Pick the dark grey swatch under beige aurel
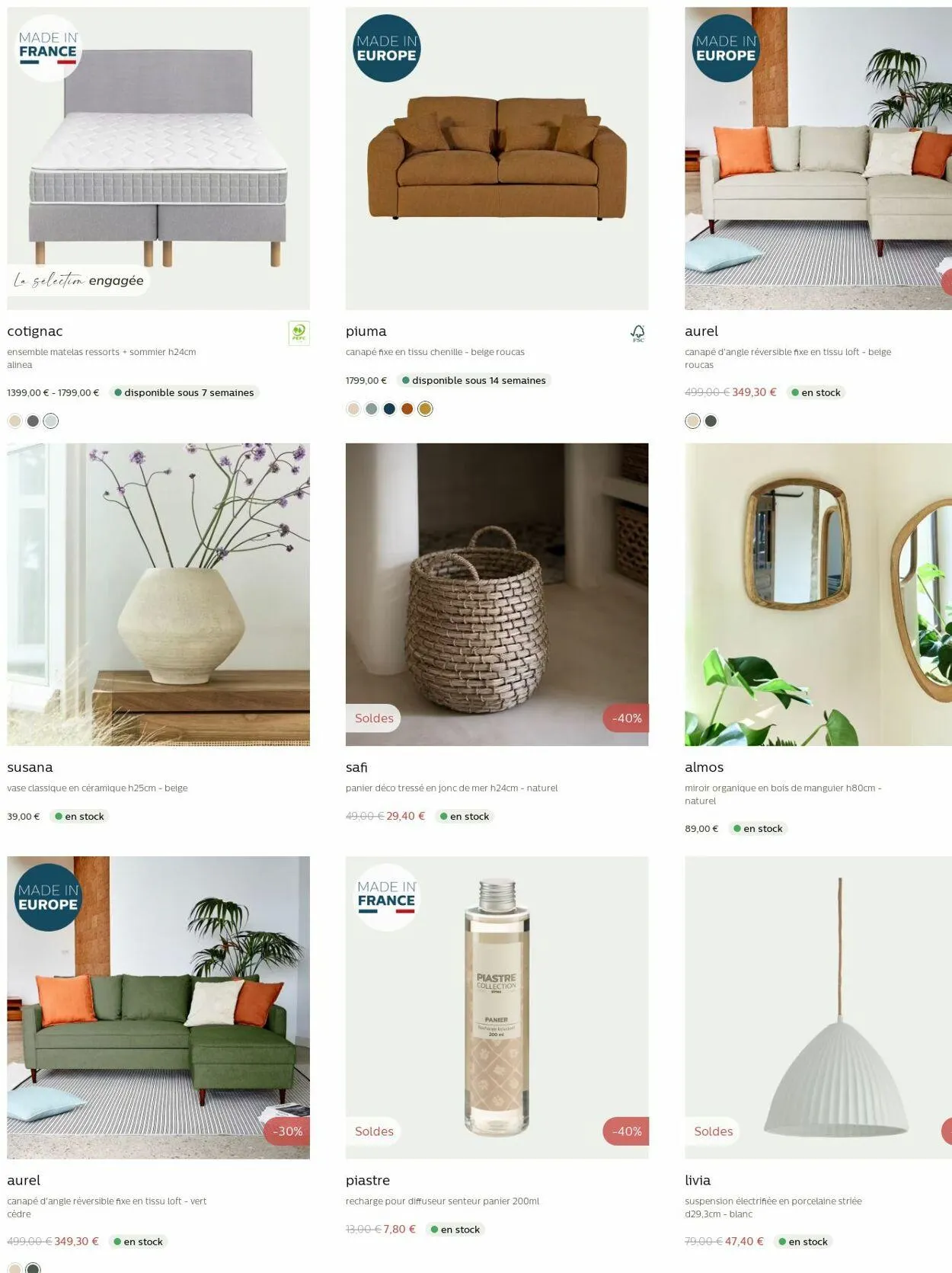952x1273 pixels. click(711, 421)
